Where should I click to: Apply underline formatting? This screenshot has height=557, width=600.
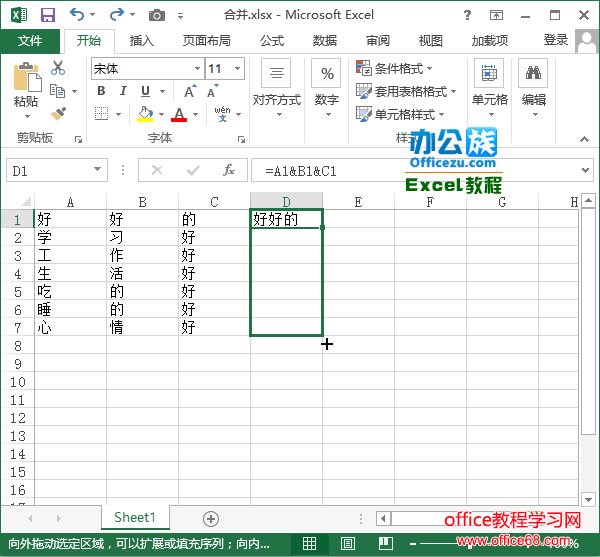pyautogui.click(x=145, y=91)
